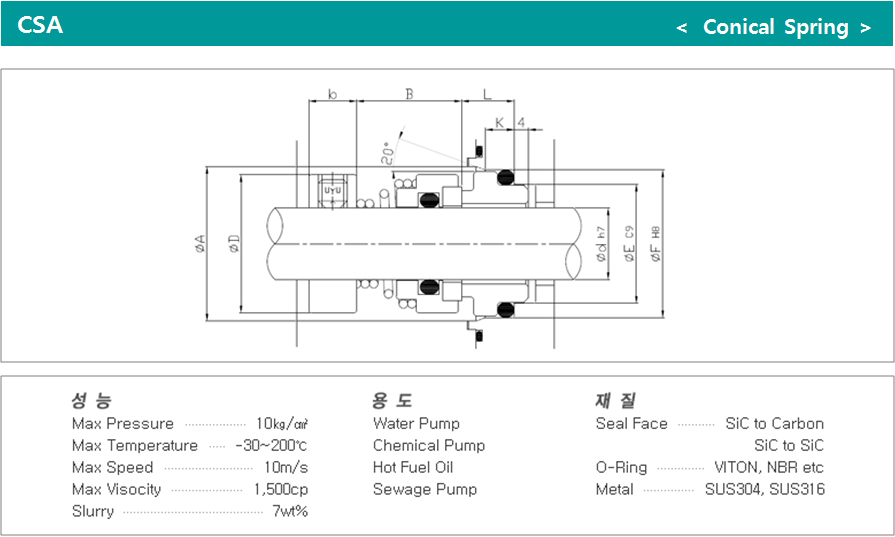The width and height of the screenshot is (895, 537).
Task: Click the 재질 section heading
Action: coord(615,401)
